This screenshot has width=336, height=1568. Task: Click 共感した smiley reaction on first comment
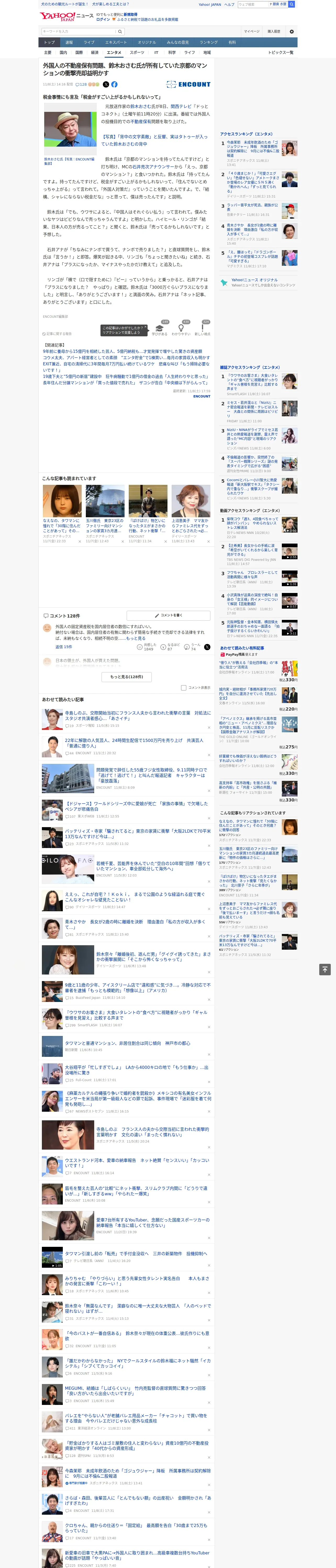click(x=140, y=647)
